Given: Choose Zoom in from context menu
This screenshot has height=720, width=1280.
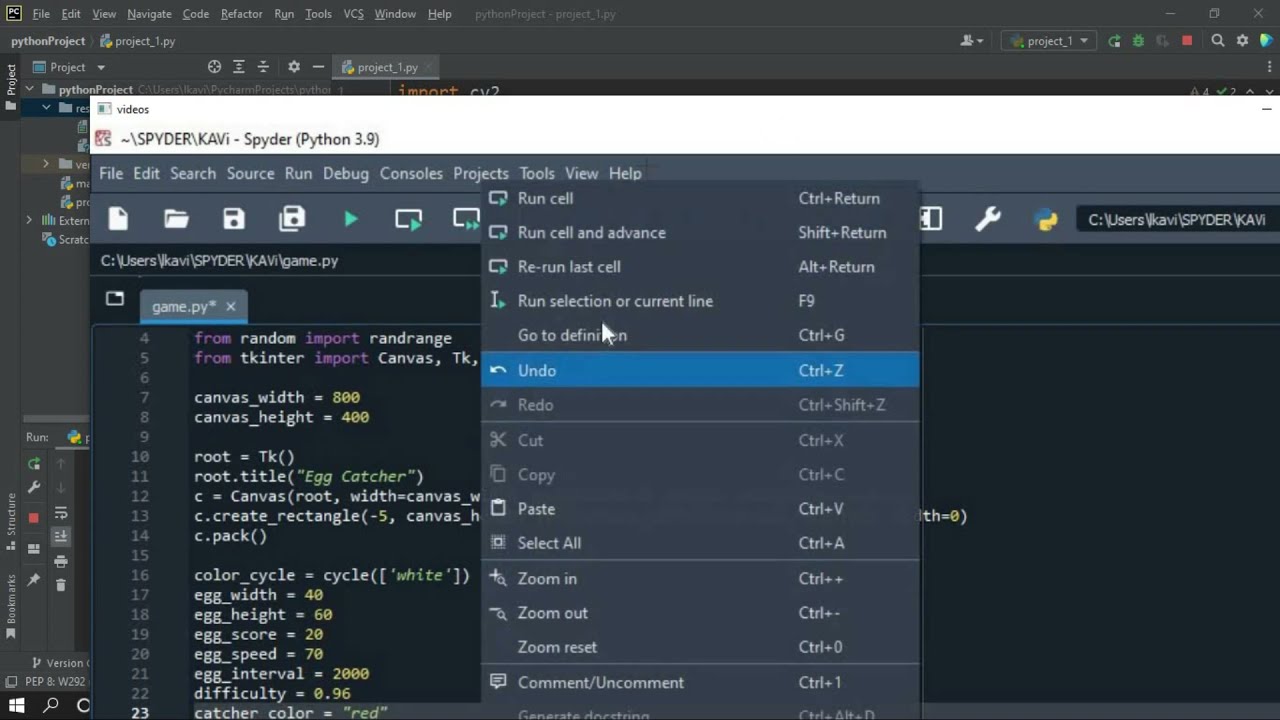Looking at the screenshot, I should pyautogui.click(x=699, y=579).
